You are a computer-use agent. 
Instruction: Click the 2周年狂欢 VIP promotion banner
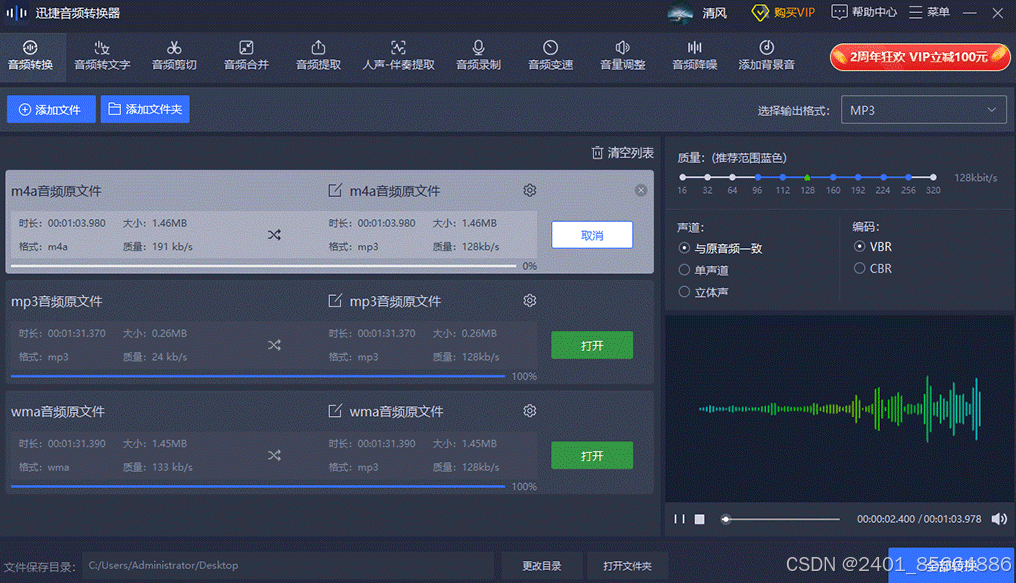pos(919,57)
